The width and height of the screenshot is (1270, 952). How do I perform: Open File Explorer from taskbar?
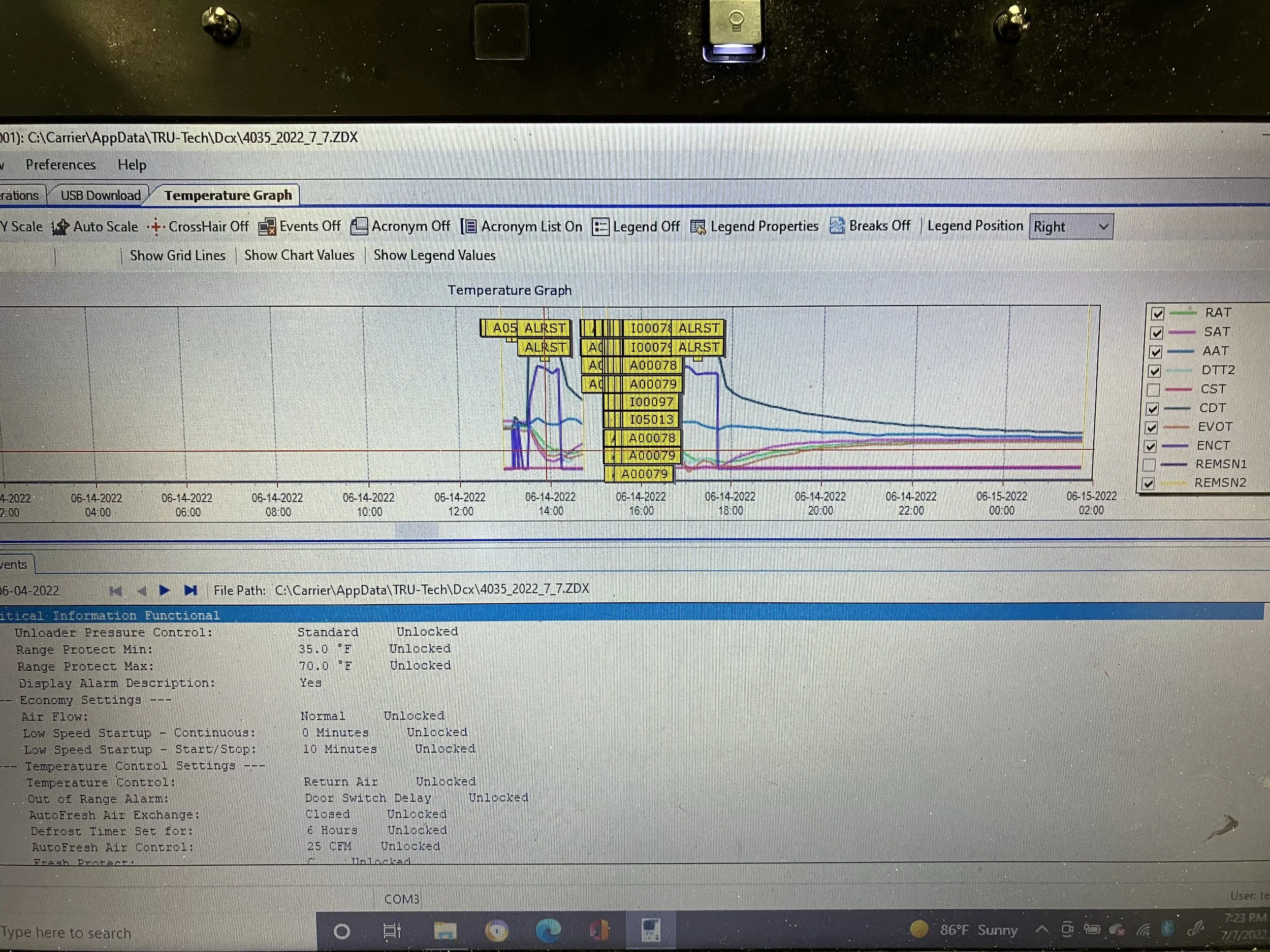pos(445,931)
